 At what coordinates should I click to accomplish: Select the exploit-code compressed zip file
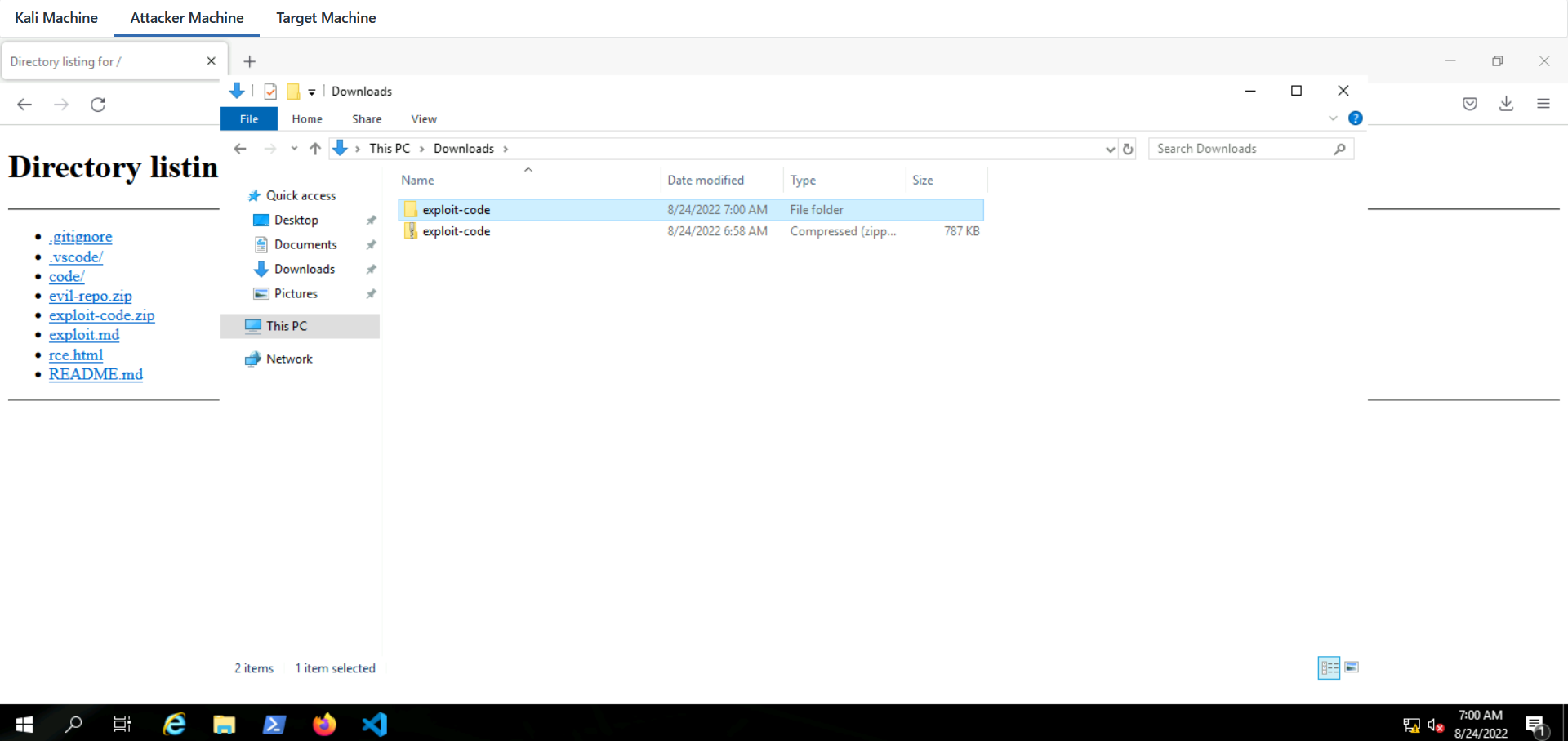[x=691, y=231]
